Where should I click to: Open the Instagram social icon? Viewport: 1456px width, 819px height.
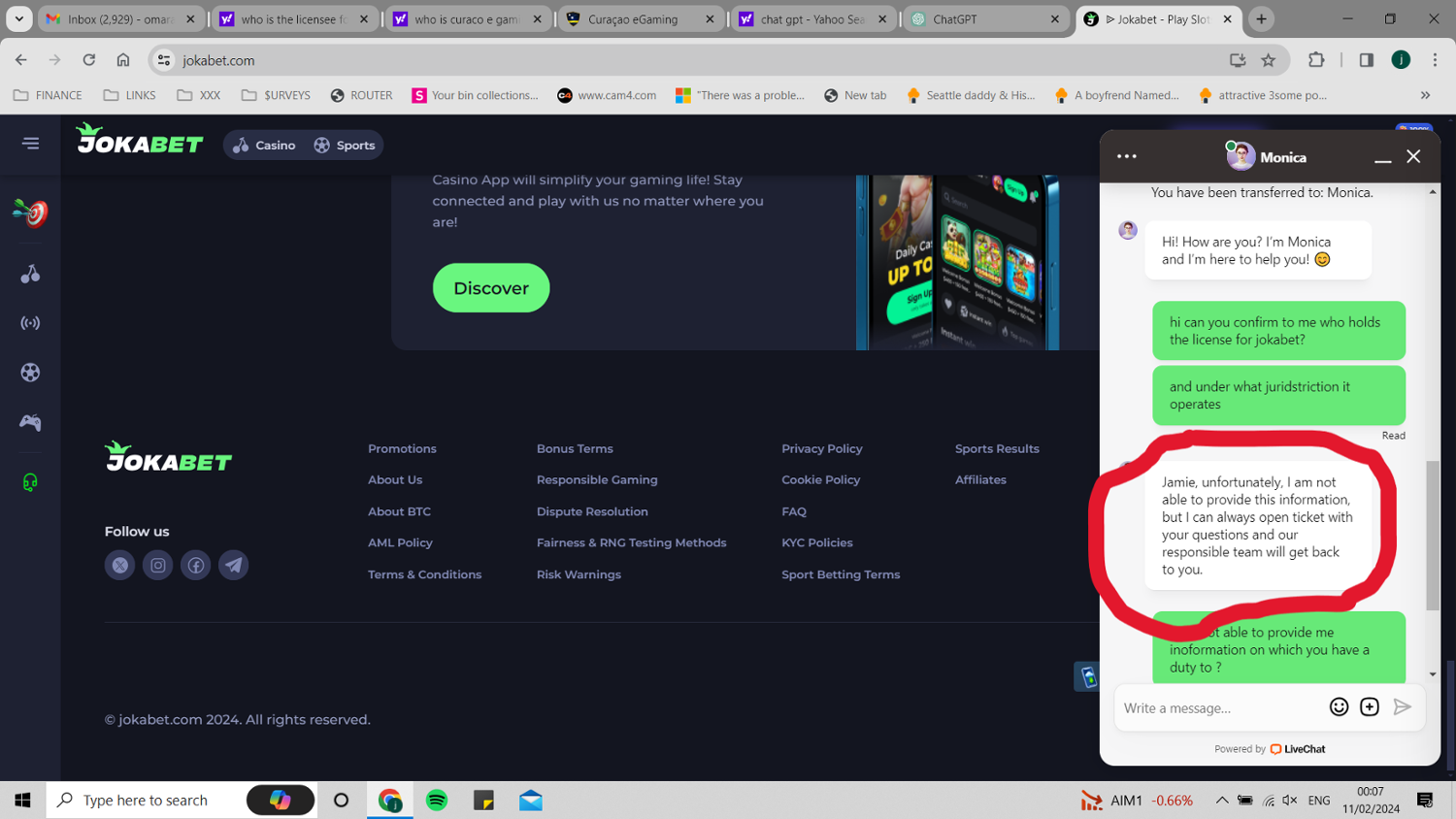tap(157, 565)
